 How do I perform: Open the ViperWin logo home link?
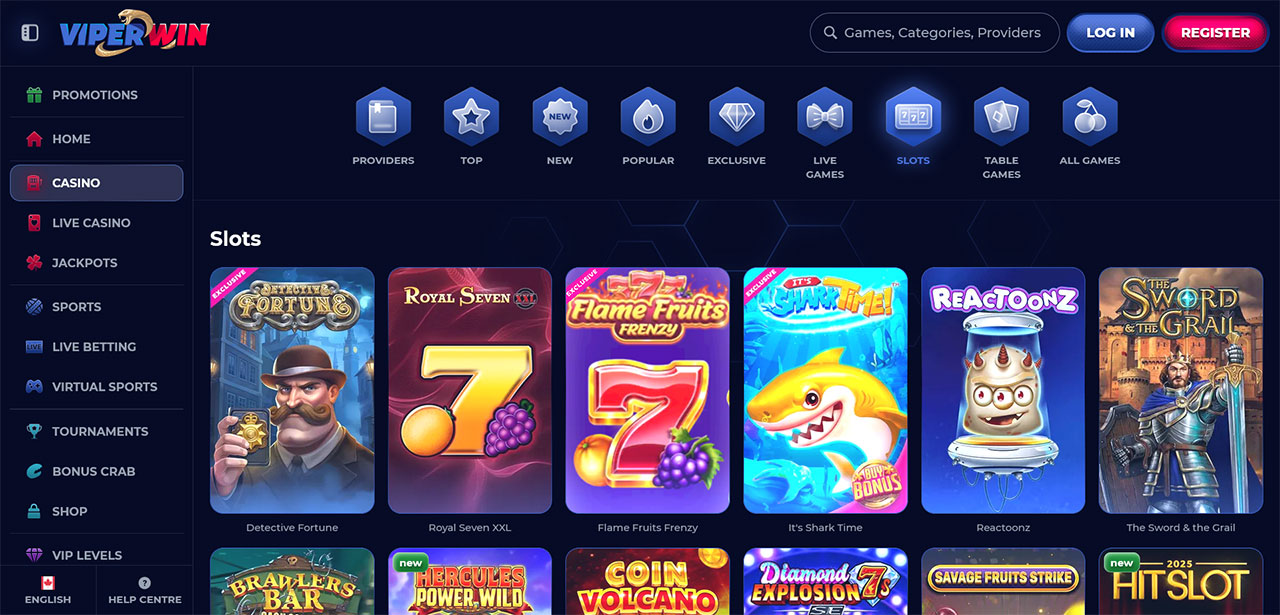point(134,32)
